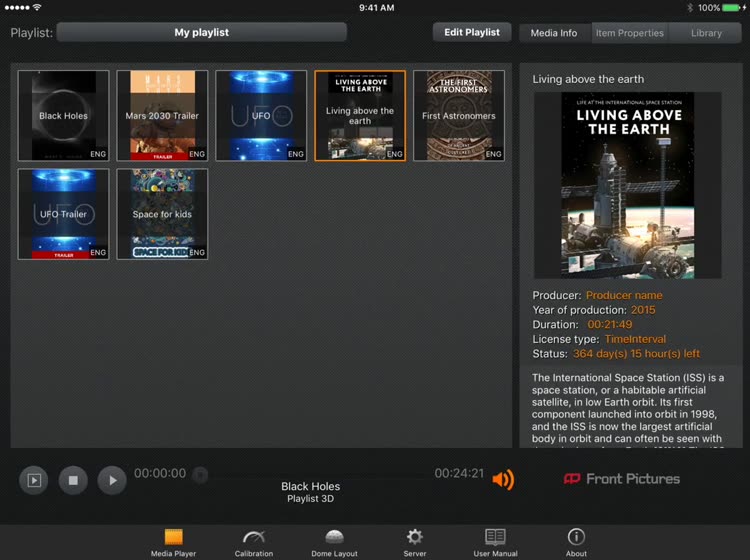Screen dimensions: 750x560
Task: Switch to the Library tab
Action: [x=705, y=33]
